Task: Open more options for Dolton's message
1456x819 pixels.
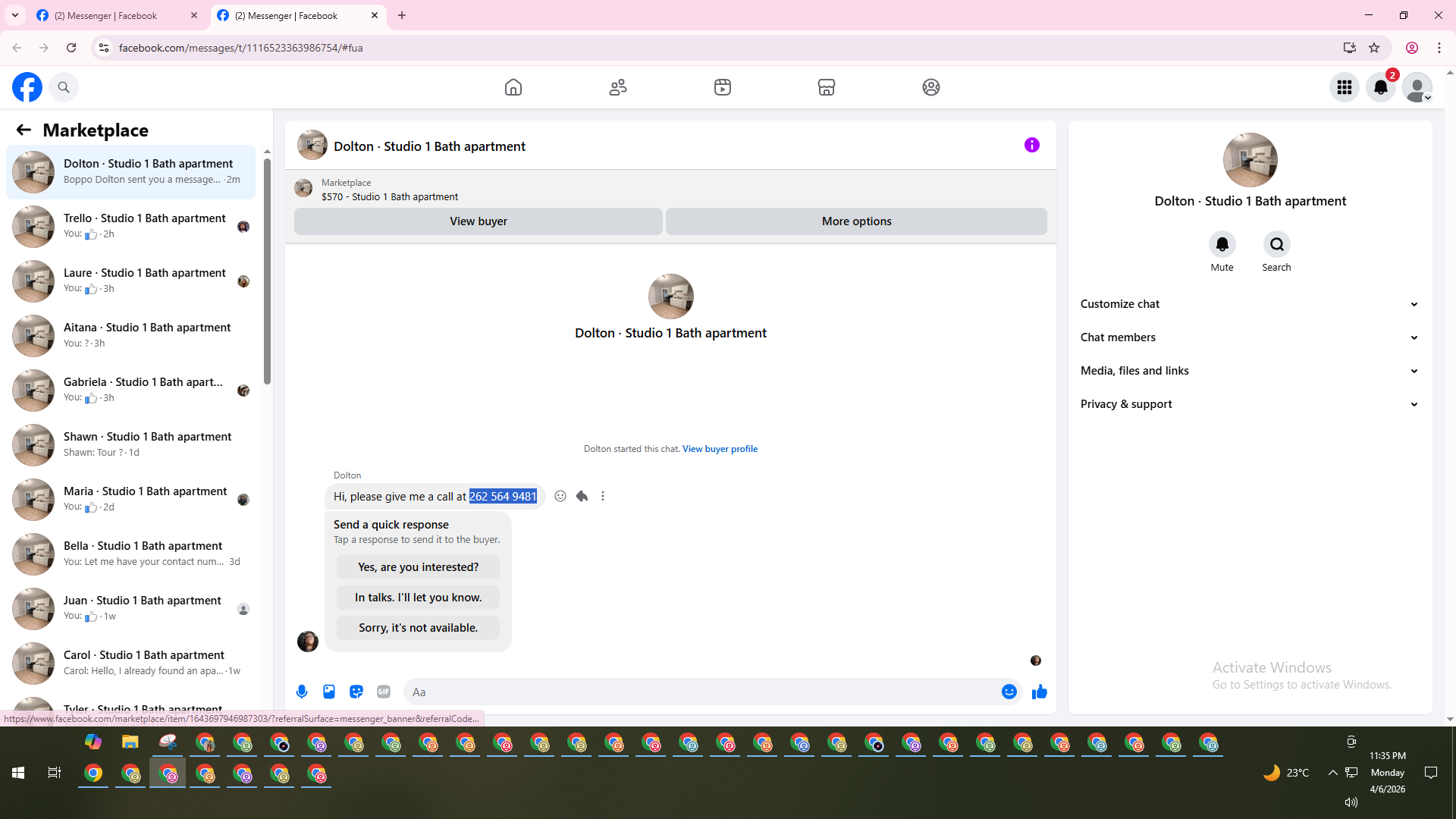Action: pyautogui.click(x=603, y=496)
